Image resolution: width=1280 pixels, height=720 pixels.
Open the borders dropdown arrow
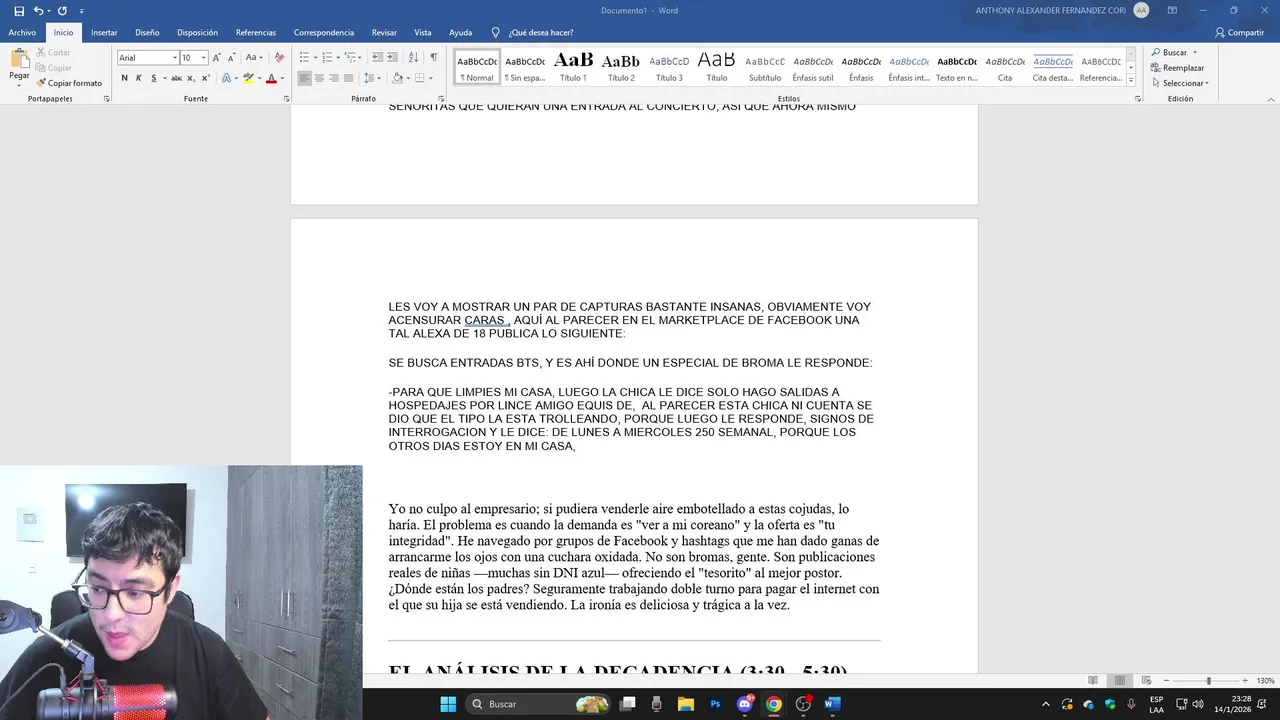pyautogui.click(x=431, y=78)
